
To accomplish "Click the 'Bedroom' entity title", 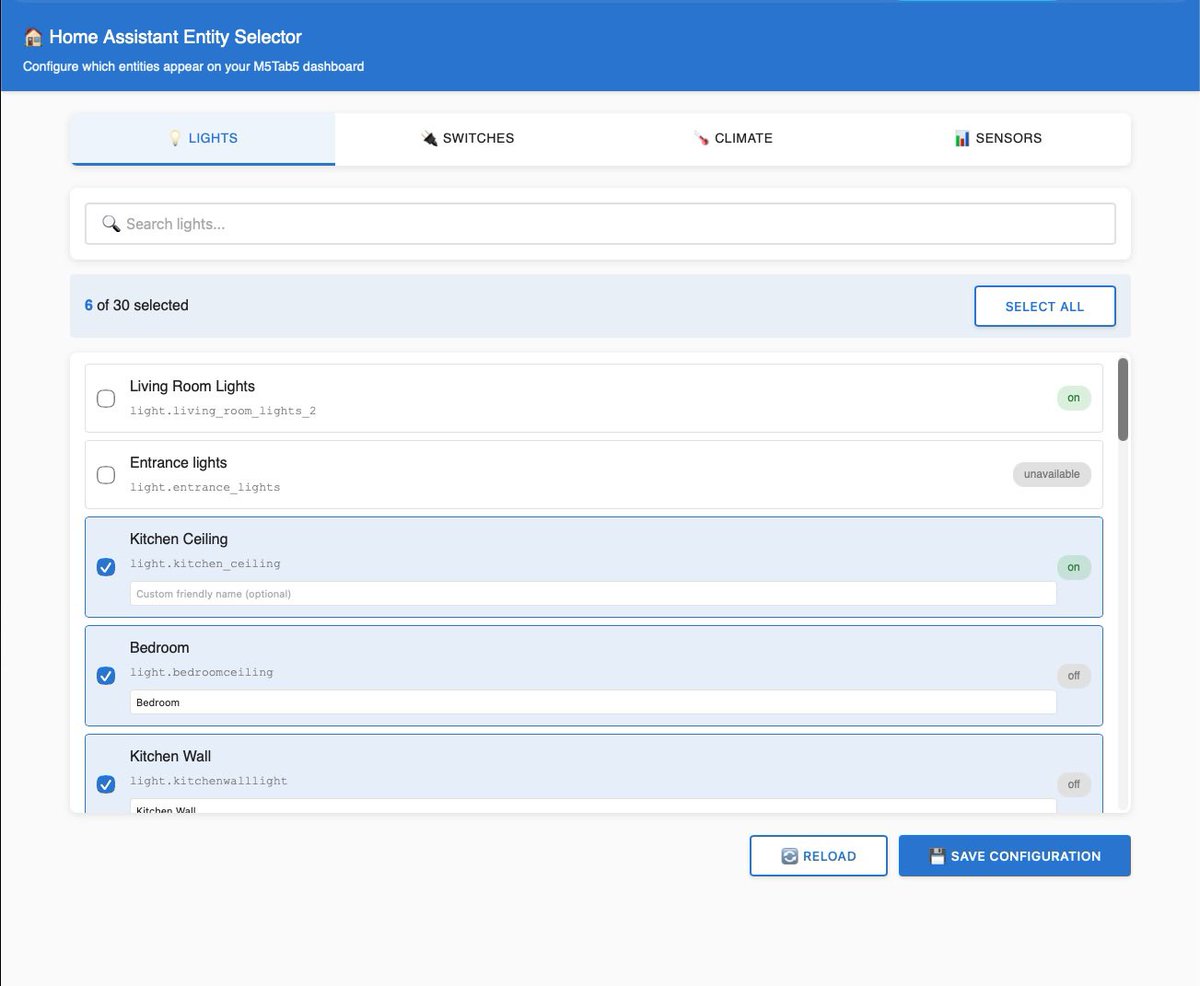I will click(x=160, y=648).
